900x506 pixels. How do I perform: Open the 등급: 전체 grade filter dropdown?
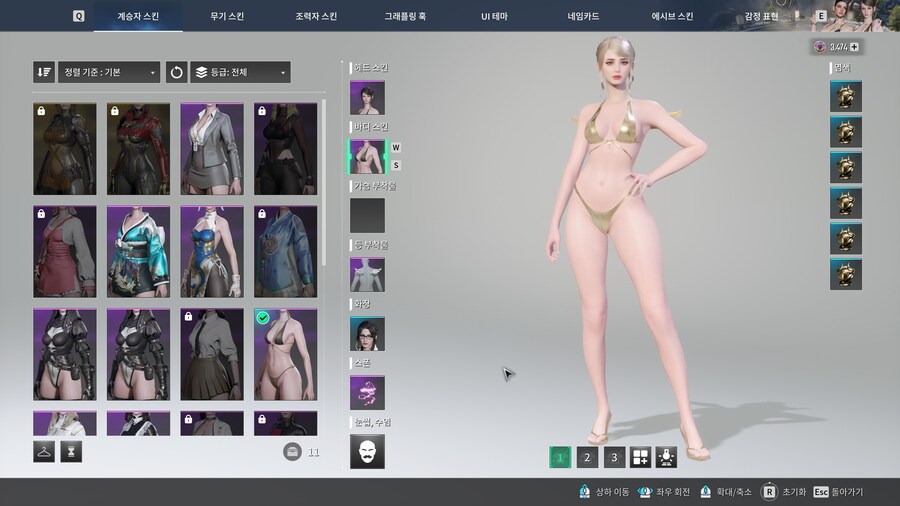(x=240, y=72)
